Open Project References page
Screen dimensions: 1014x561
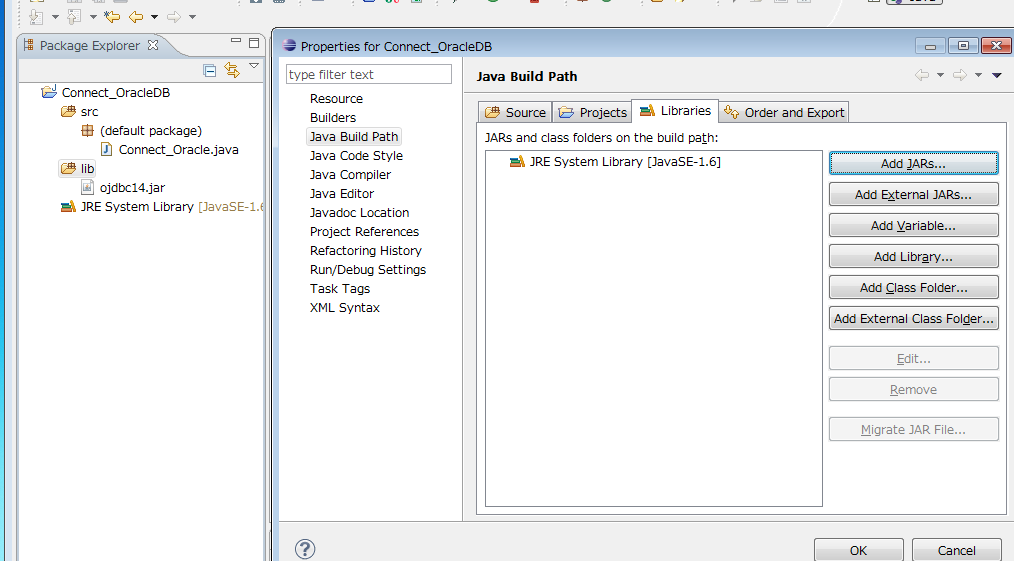(364, 231)
